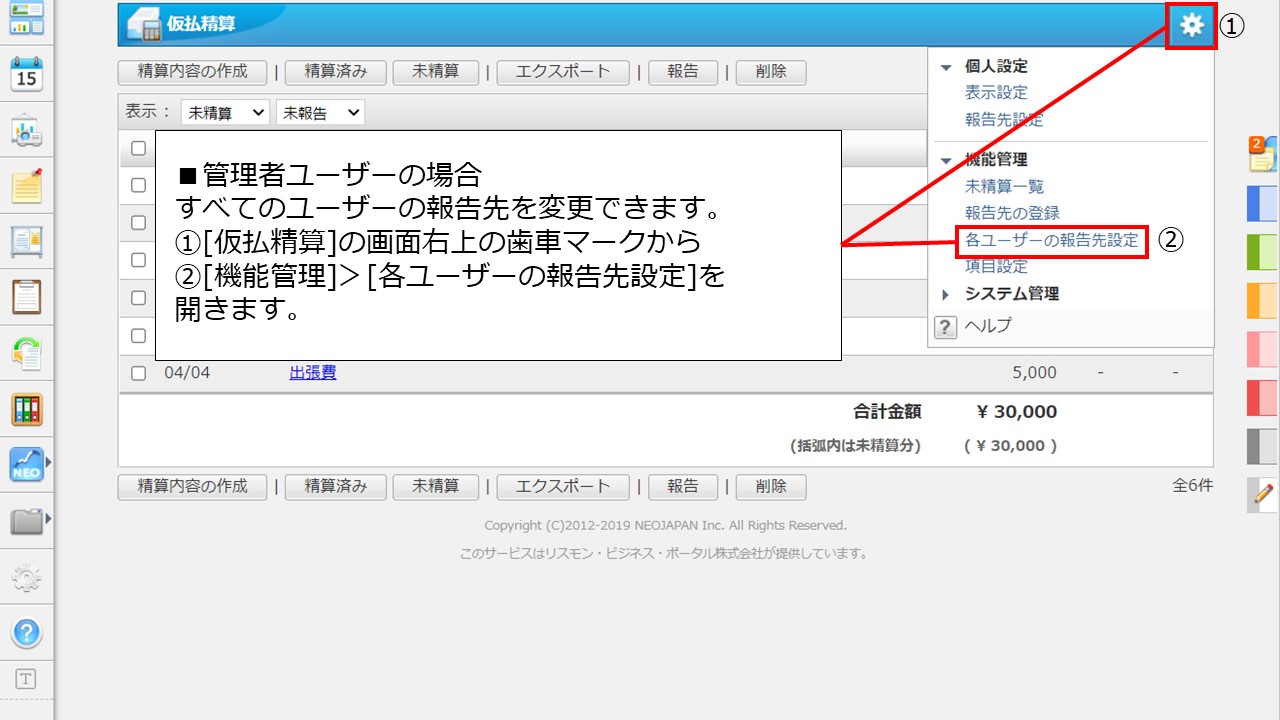Select the orange color tab at right edge
1280x720 pixels.
click(x=1262, y=300)
